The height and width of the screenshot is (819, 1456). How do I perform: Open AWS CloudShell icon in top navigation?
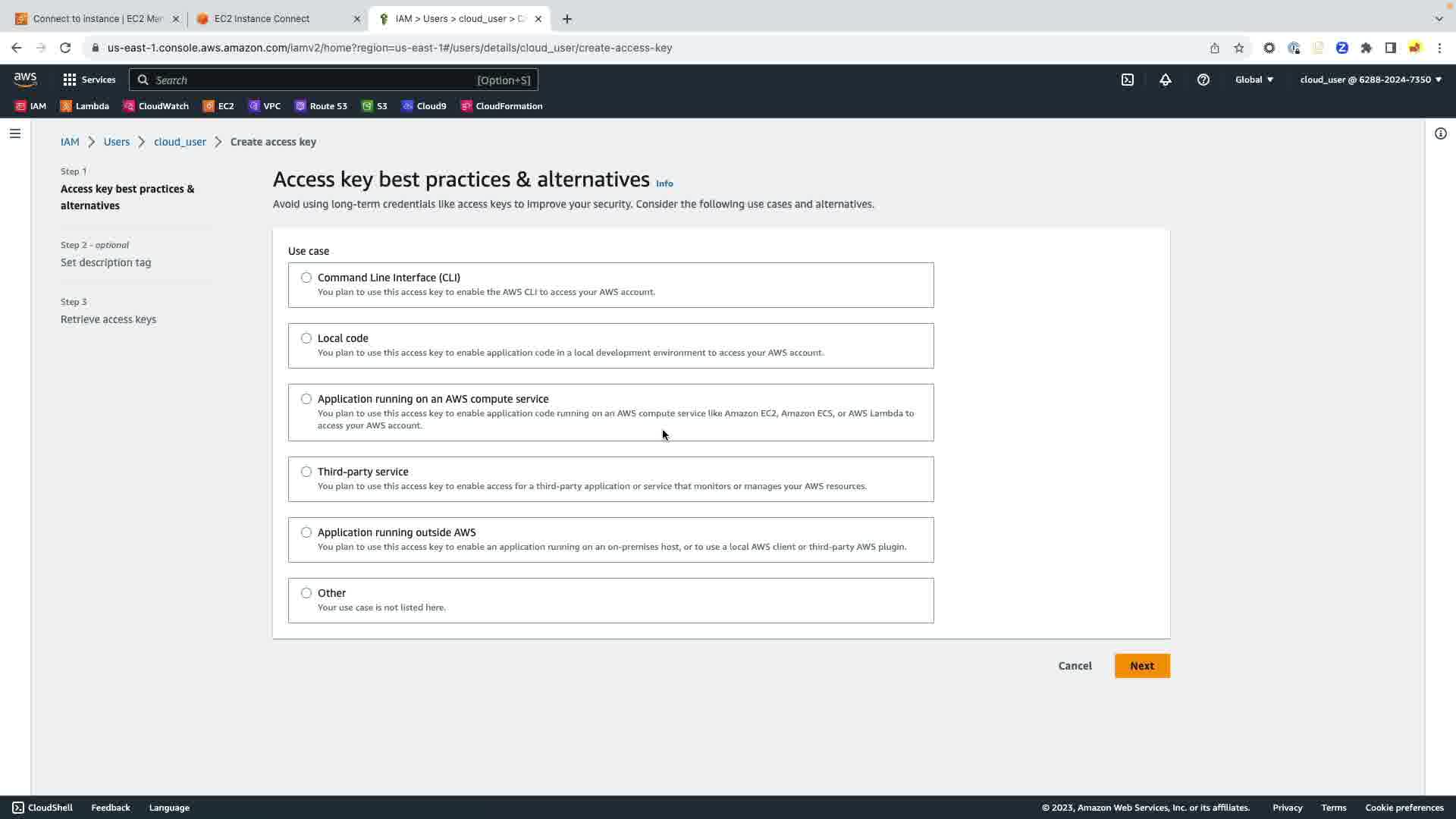(x=1128, y=80)
